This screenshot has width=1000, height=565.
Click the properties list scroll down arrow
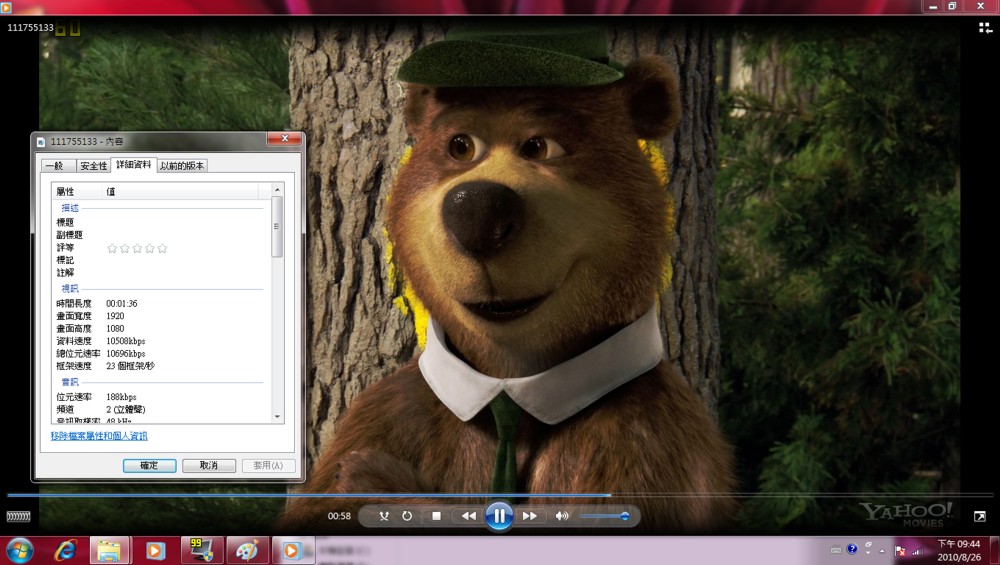pos(277,417)
